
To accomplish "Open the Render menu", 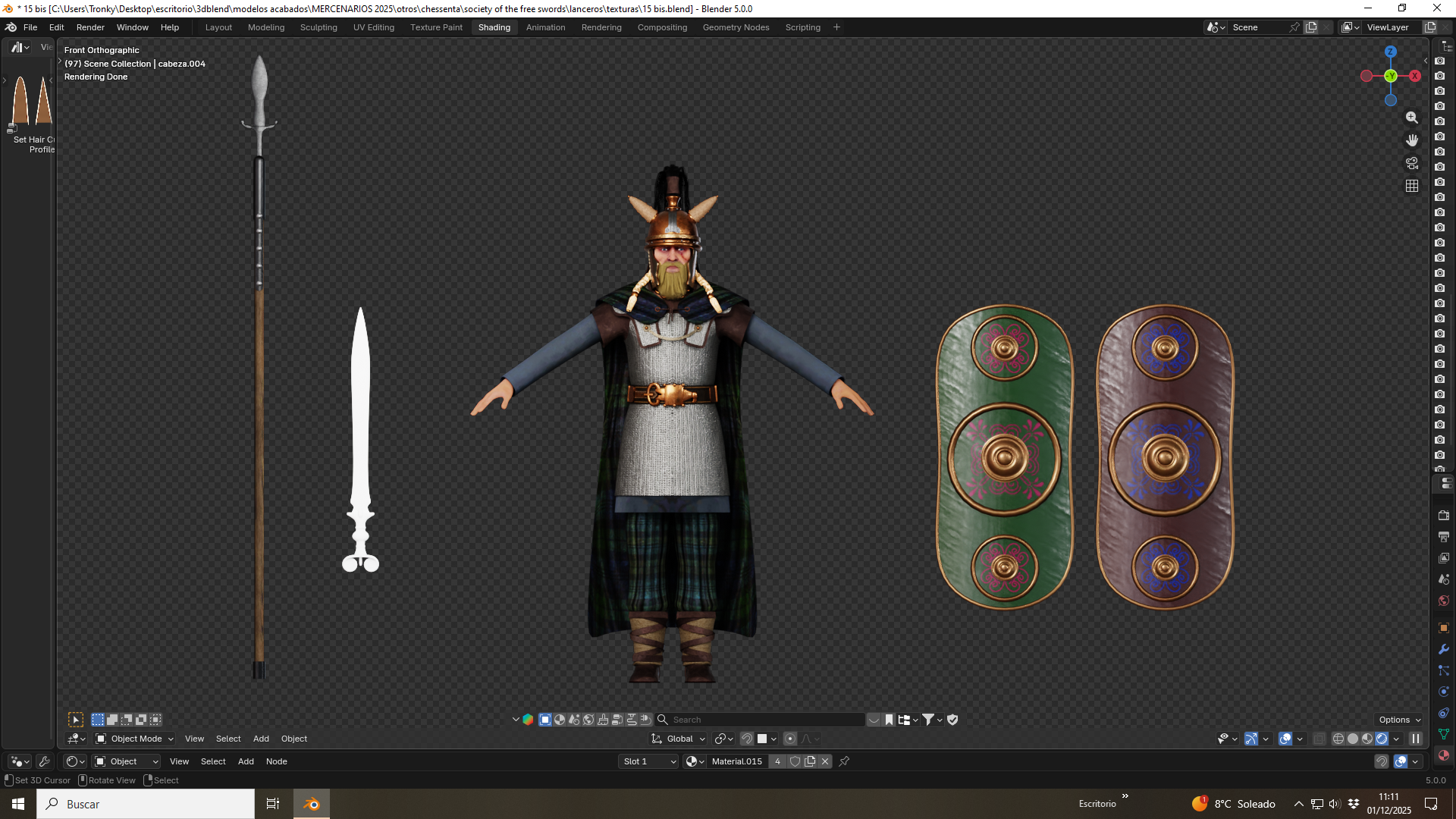I will pos(90,27).
